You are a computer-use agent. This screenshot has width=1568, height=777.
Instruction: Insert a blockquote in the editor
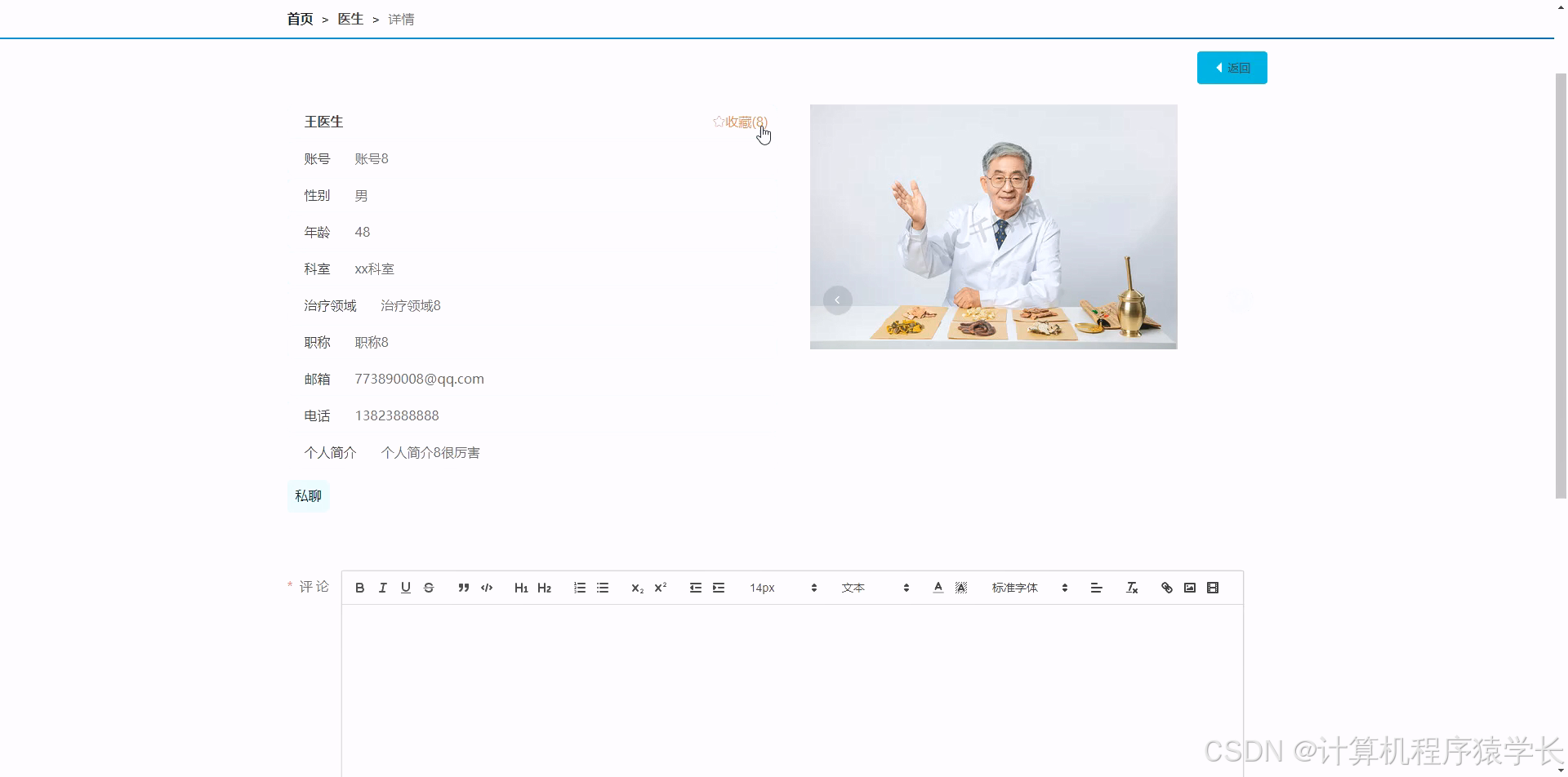coord(463,587)
